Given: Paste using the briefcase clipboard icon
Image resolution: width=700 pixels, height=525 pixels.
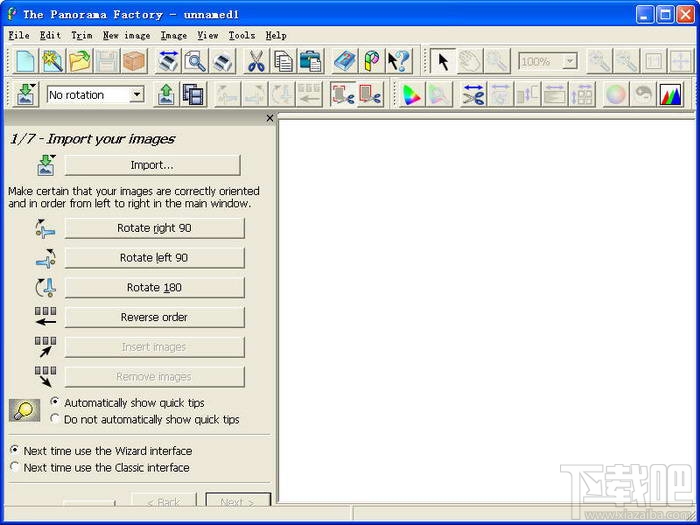Looking at the screenshot, I should (x=310, y=61).
